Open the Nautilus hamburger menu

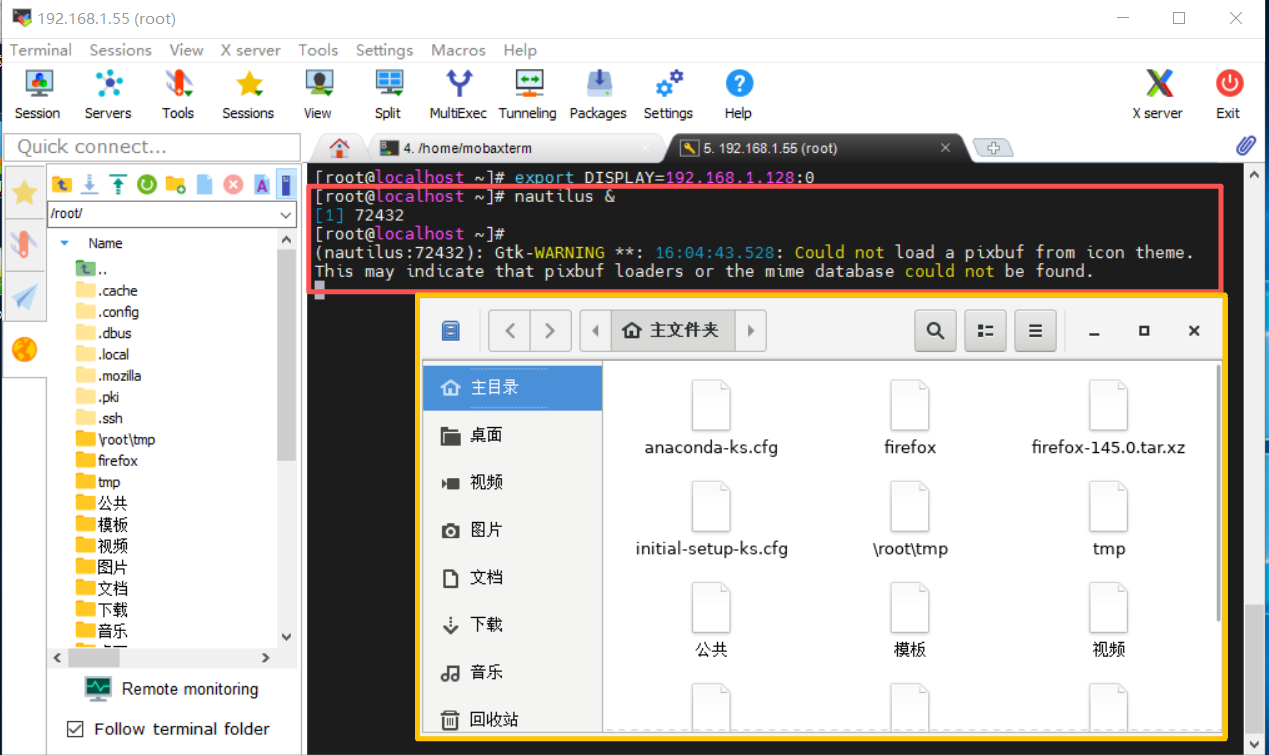[1035, 331]
